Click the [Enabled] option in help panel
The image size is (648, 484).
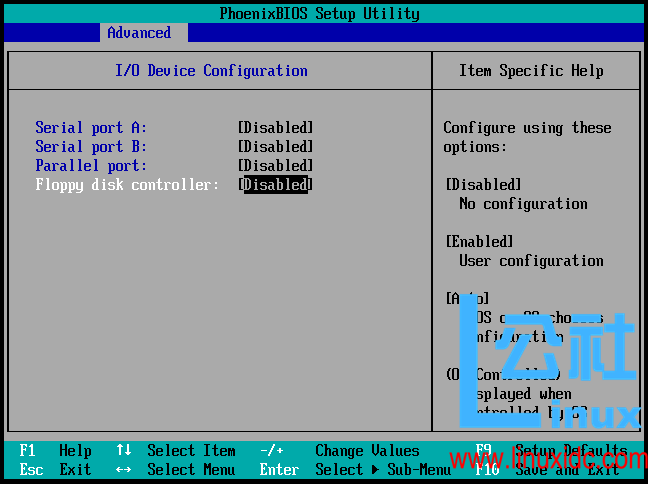click(x=479, y=241)
